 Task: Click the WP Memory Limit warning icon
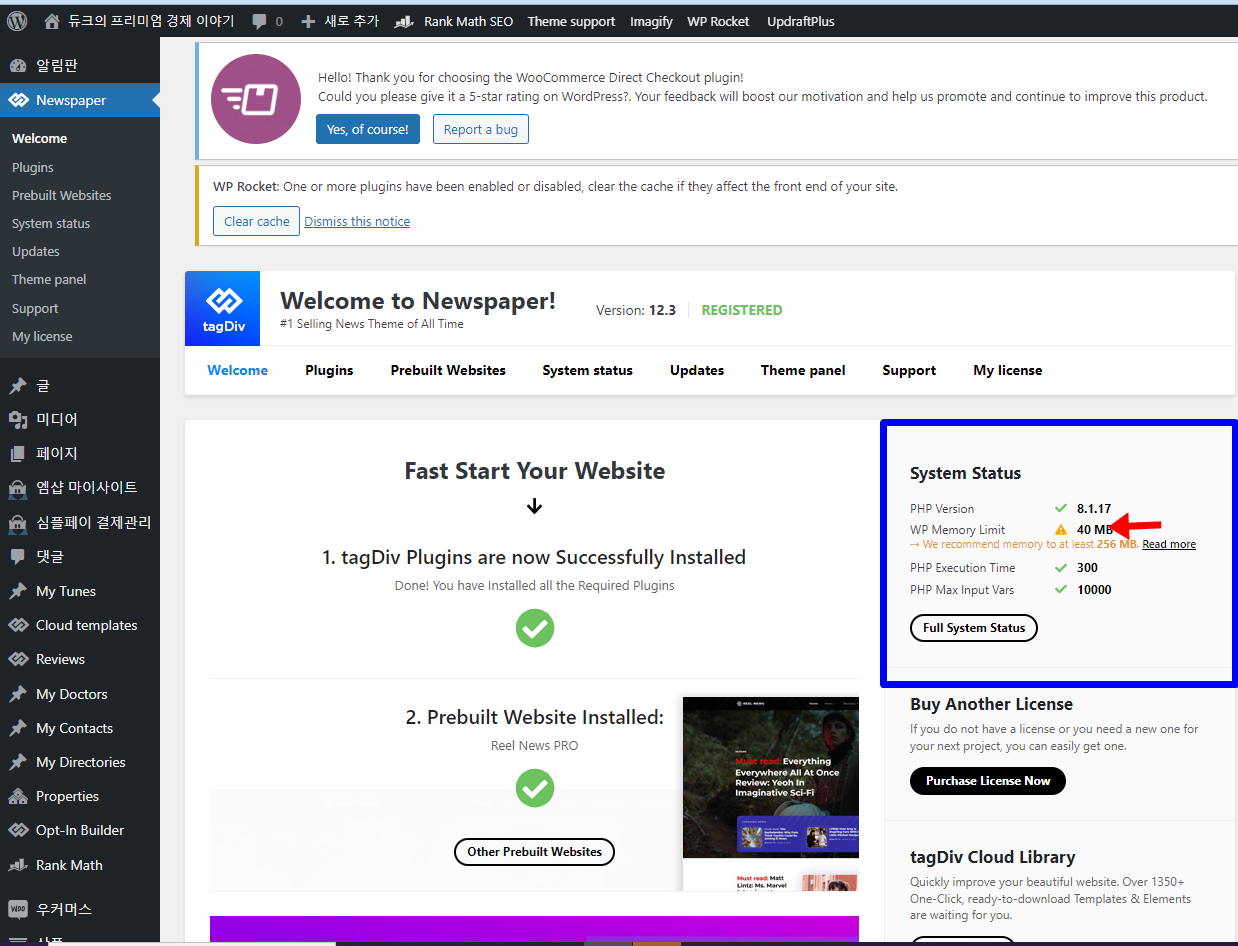[1061, 530]
